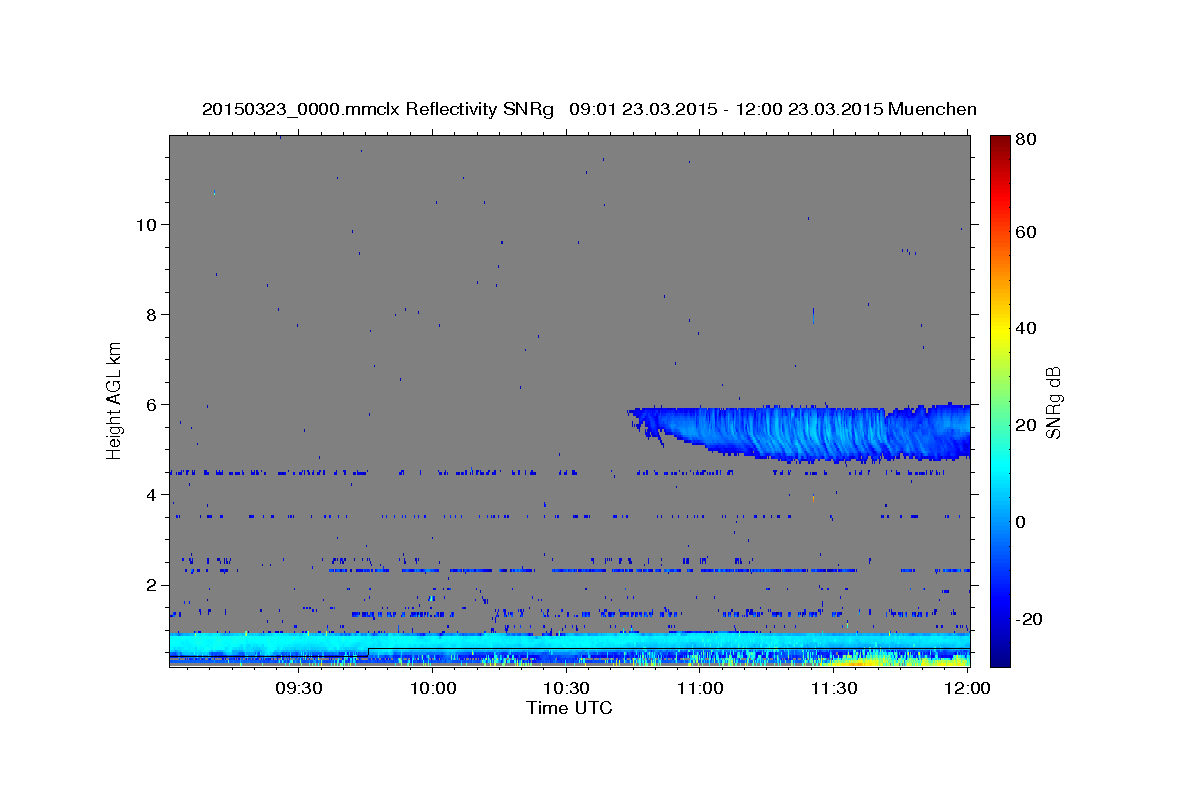Click the height tick label 10
The height and width of the screenshot is (800, 1200).
coord(148,224)
